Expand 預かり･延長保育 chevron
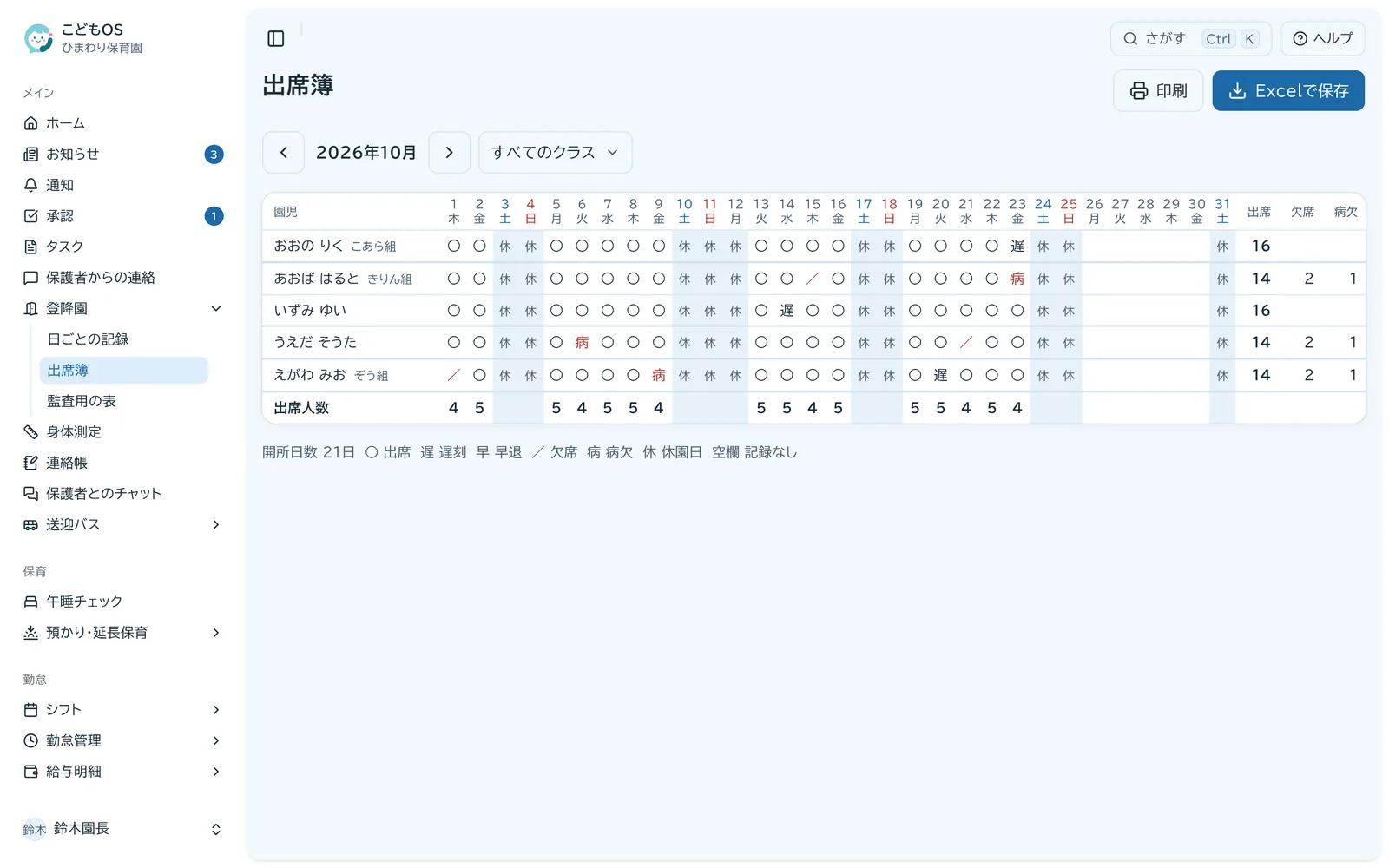 point(216,633)
